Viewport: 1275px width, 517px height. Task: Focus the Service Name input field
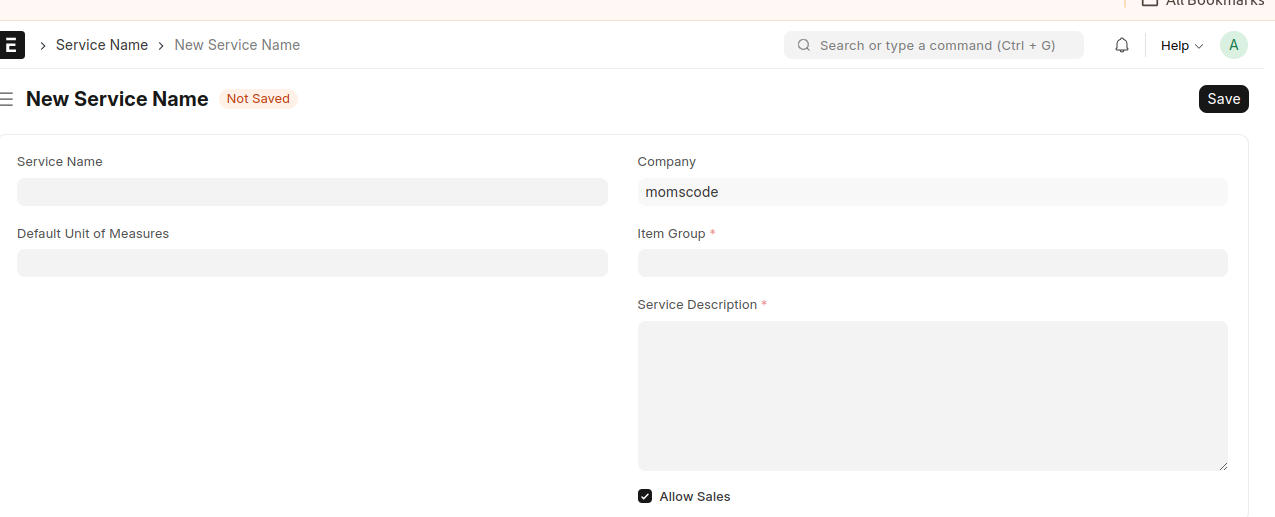(312, 192)
